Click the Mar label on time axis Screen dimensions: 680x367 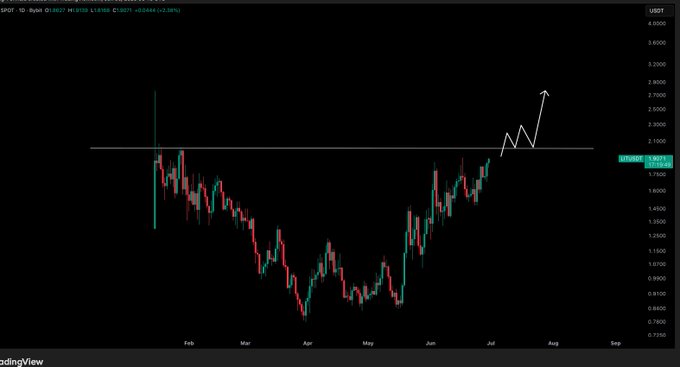point(245,343)
